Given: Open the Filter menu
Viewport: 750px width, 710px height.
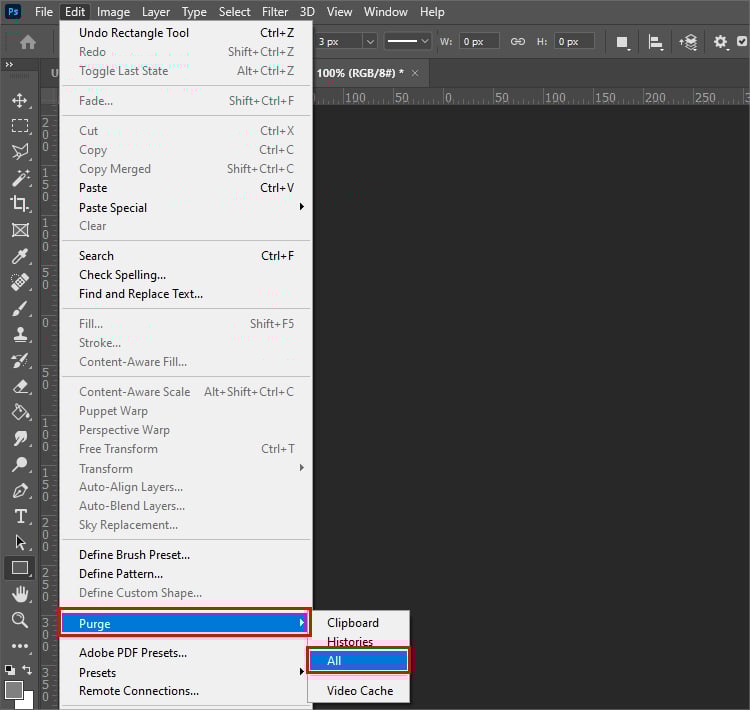Looking at the screenshot, I should tap(275, 11).
